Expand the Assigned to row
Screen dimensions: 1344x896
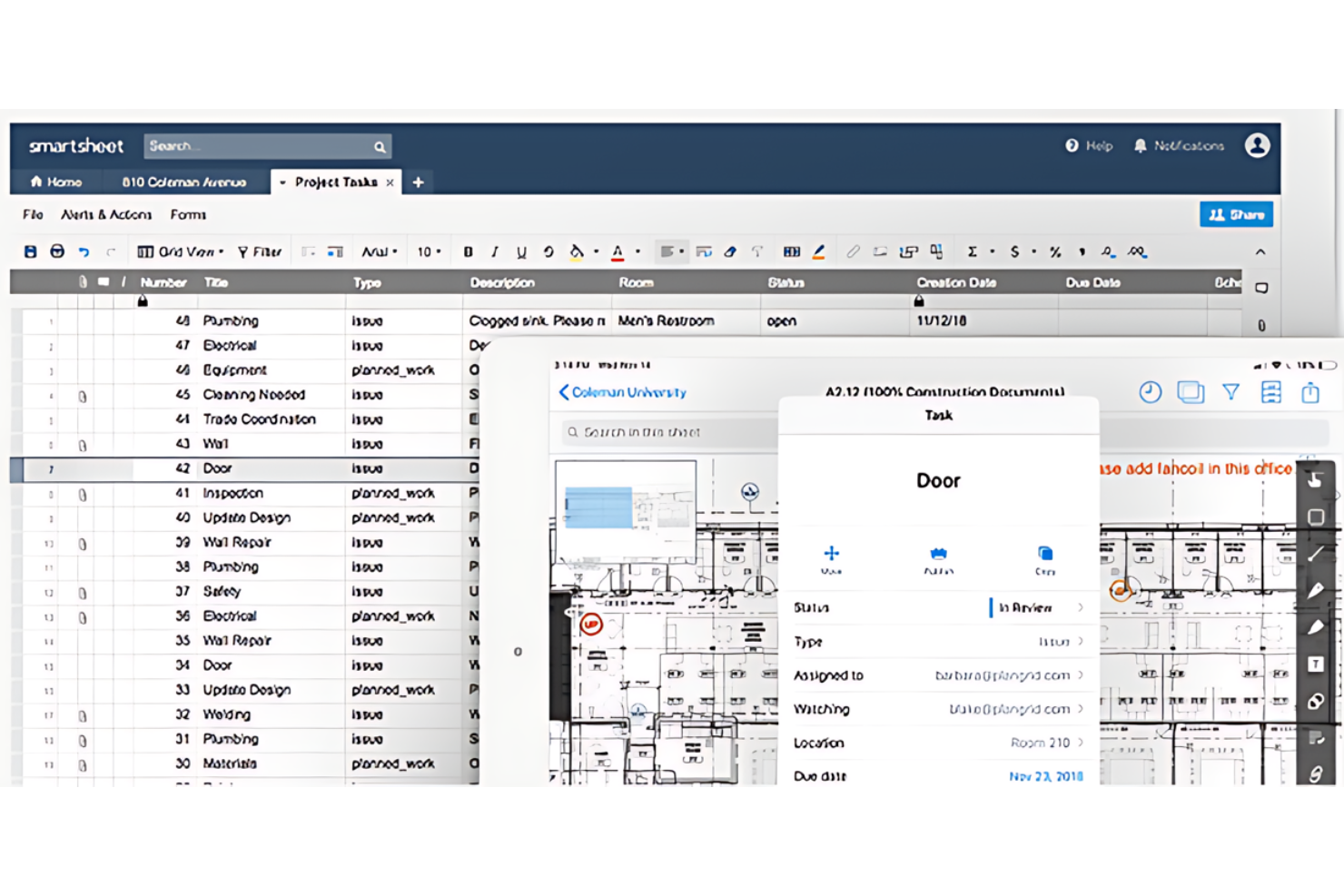(x=939, y=675)
